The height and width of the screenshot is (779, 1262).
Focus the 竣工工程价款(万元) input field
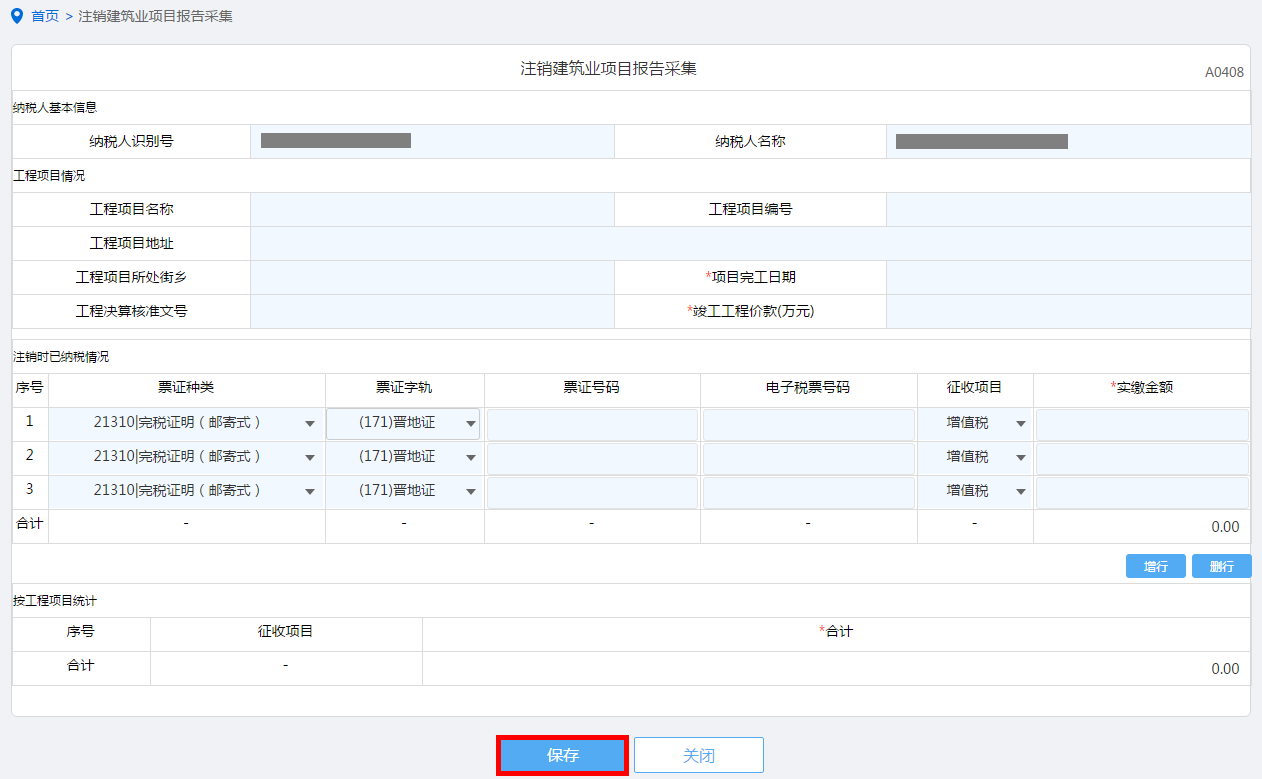(x=1068, y=312)
